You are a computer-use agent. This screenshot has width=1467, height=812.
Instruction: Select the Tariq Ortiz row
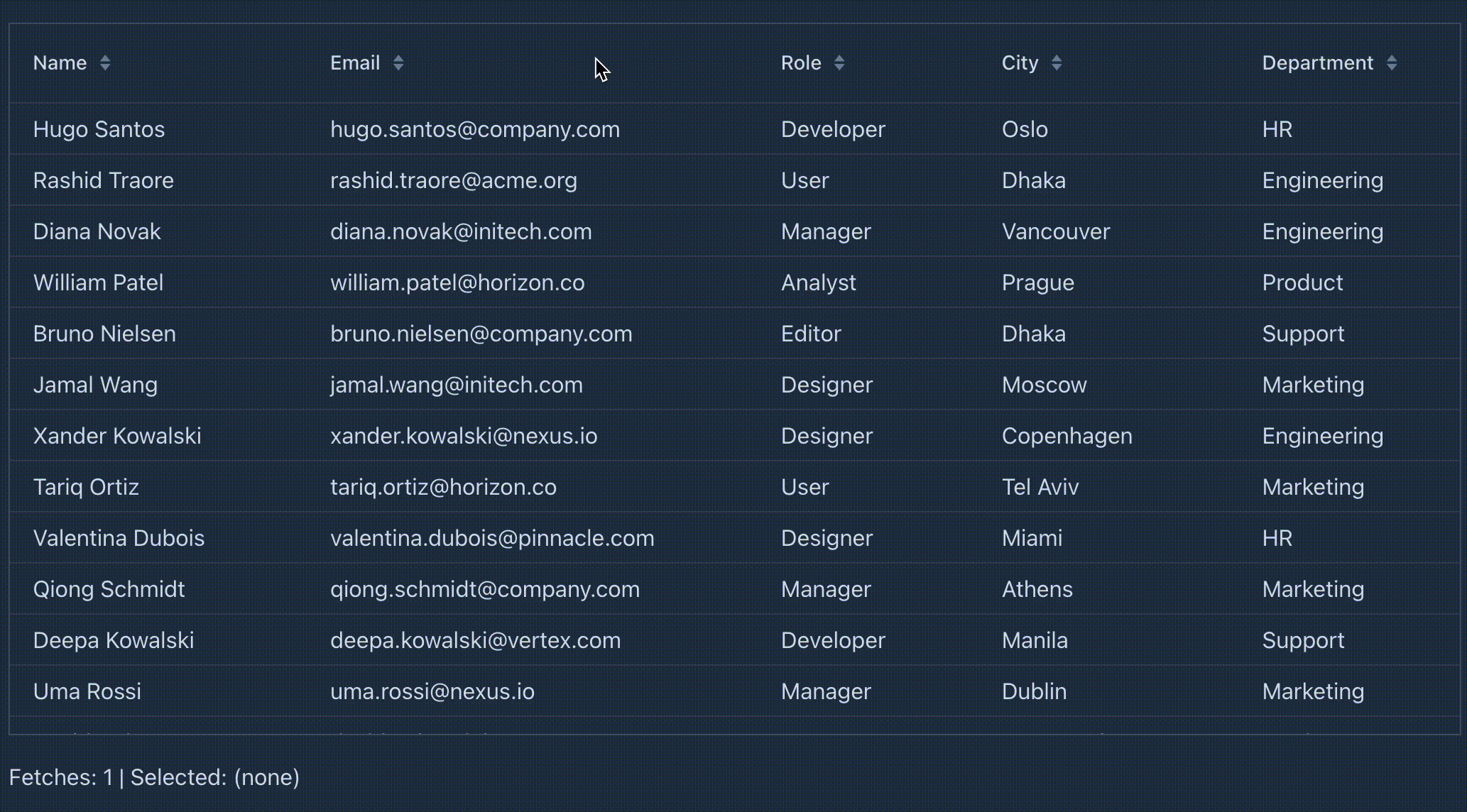[86, 487]
